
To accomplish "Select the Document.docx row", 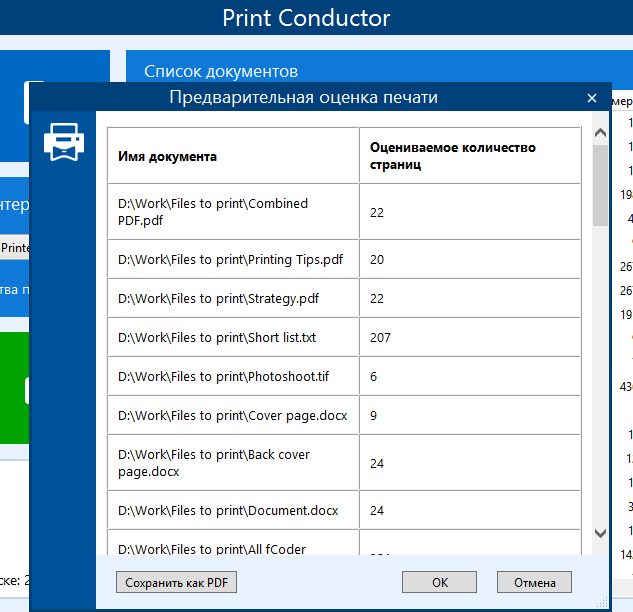I will click(x=344, y=510).
